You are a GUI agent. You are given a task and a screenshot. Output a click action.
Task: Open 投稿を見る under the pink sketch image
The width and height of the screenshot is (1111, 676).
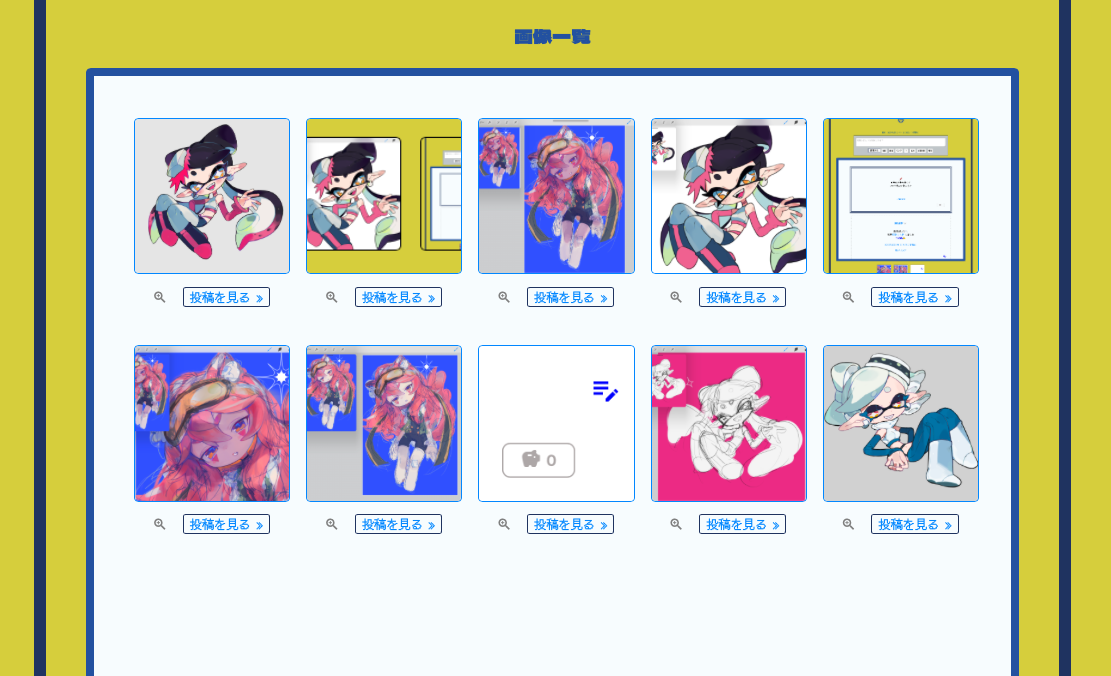coord(743,524)
